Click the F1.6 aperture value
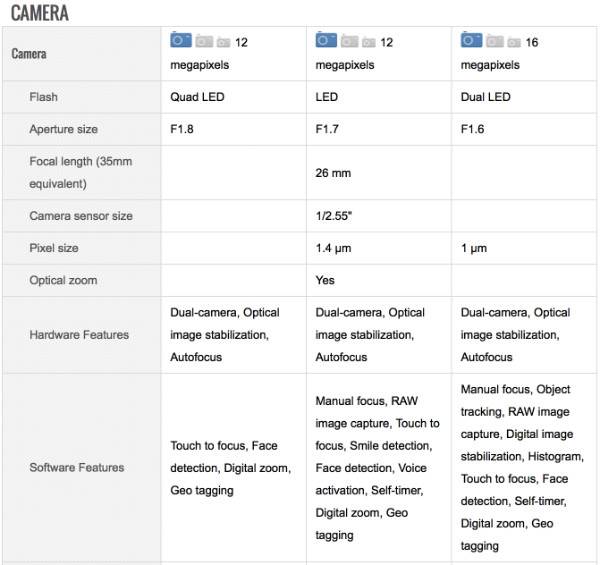This screenshot has height=565, width=600. [473, 129]
